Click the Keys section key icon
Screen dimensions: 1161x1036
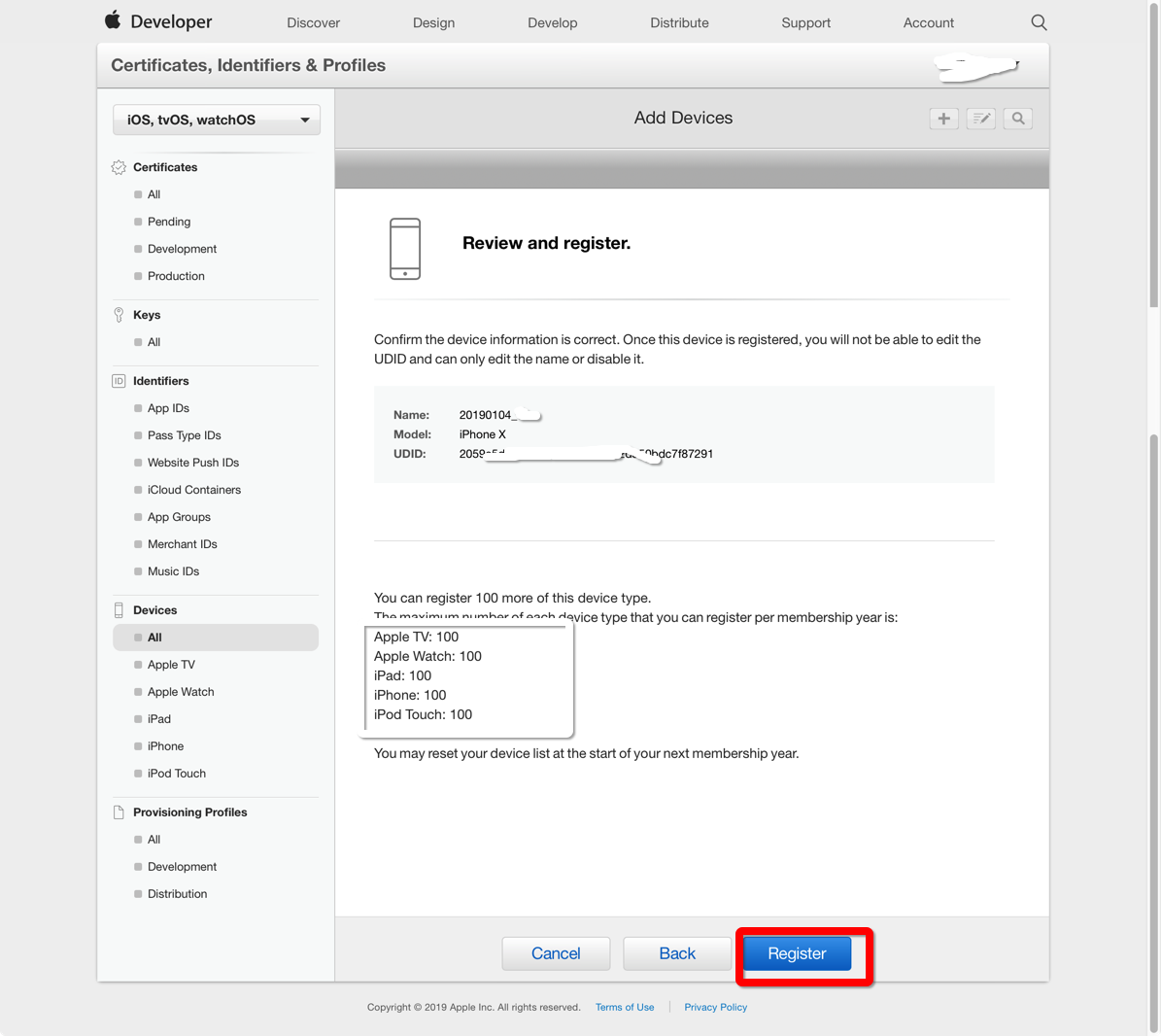[119, 315]
